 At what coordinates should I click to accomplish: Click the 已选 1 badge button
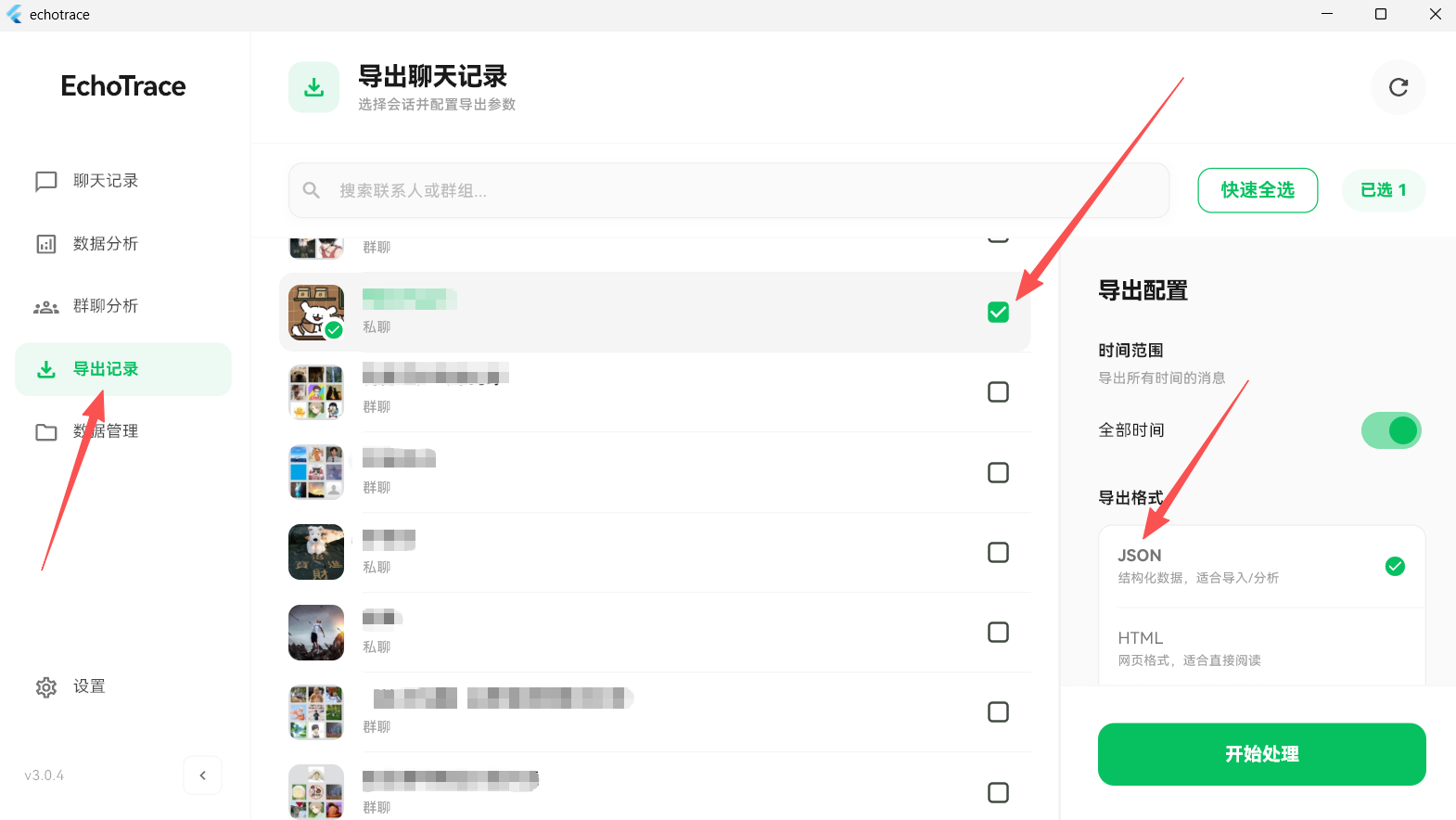click(x=1384, y=190)
